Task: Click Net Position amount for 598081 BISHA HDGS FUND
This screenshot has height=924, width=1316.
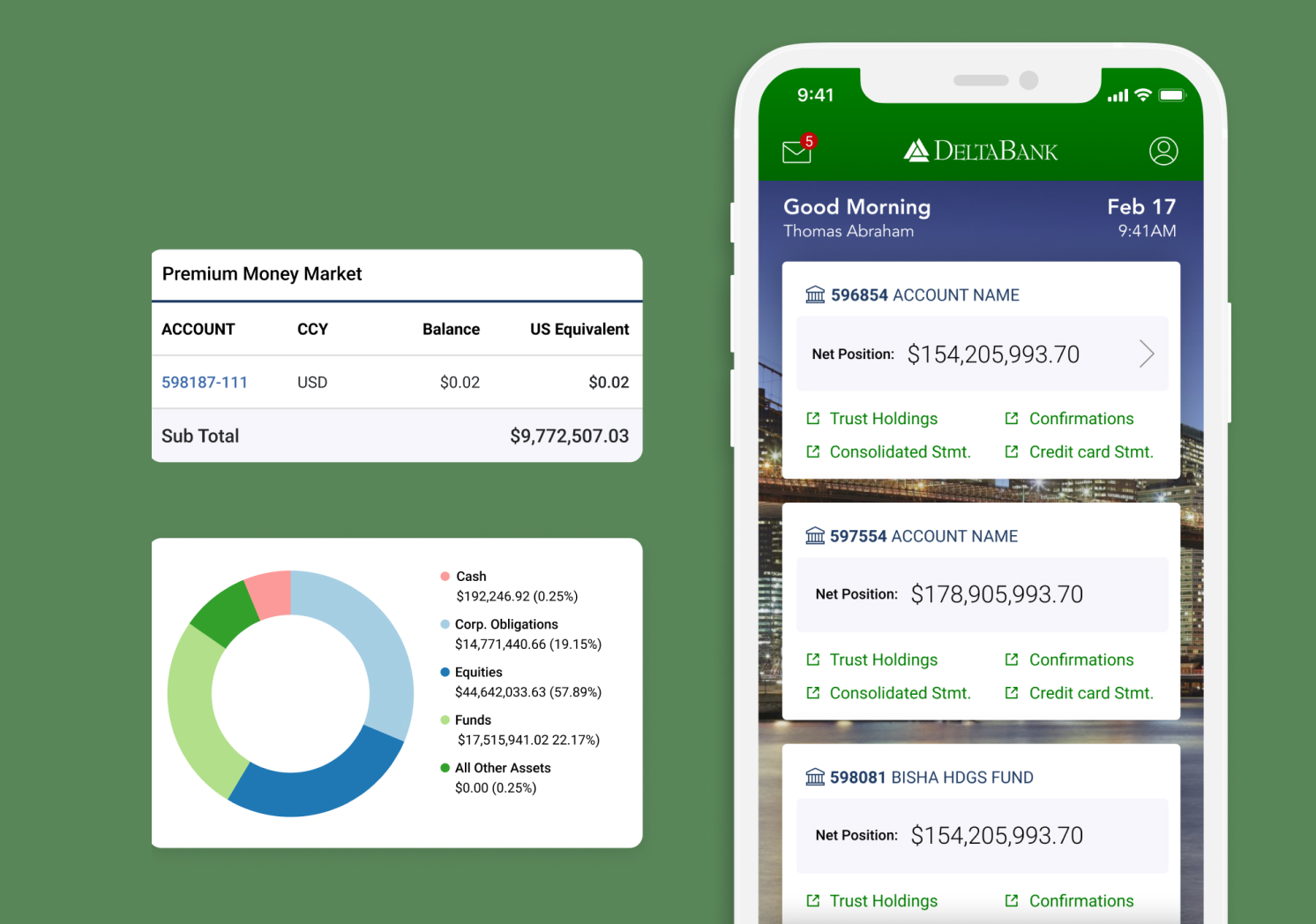Action: [997, 836]
